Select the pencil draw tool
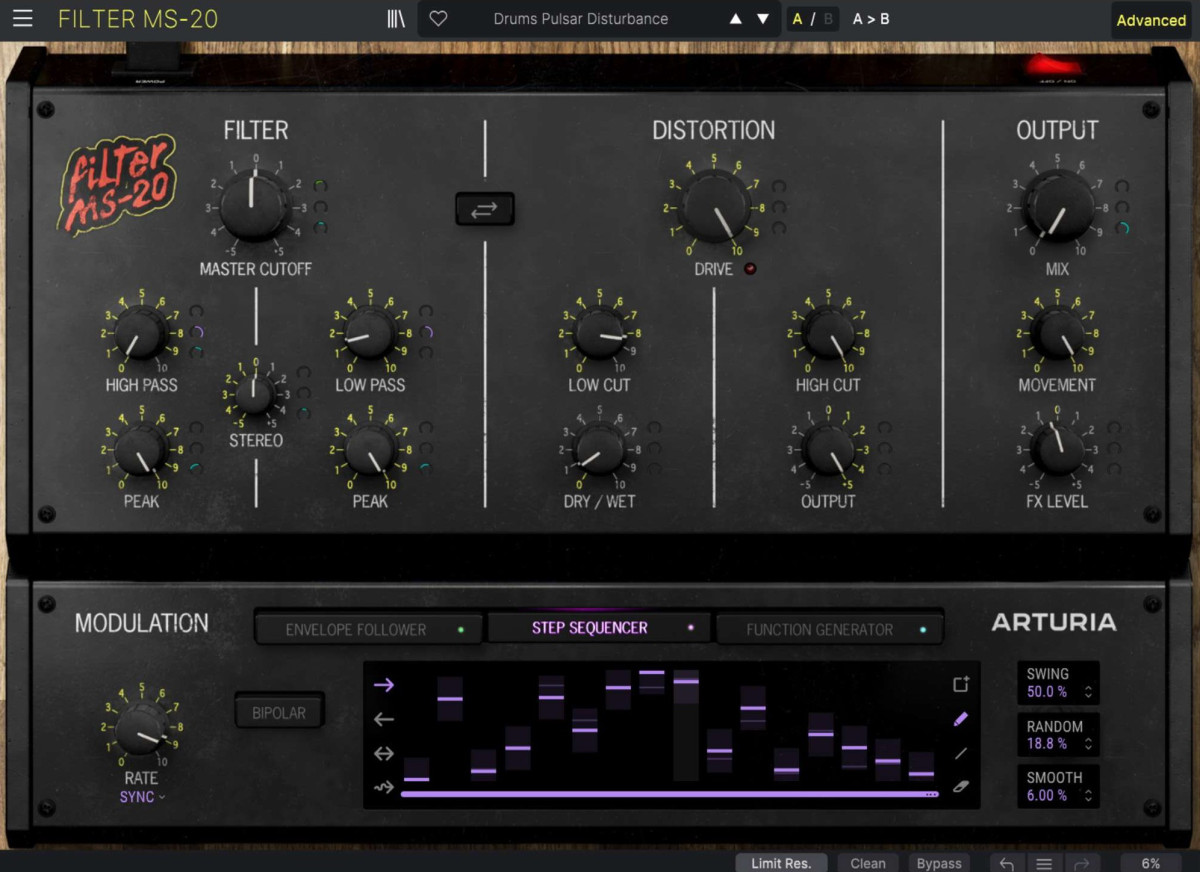 click(961, 718)
